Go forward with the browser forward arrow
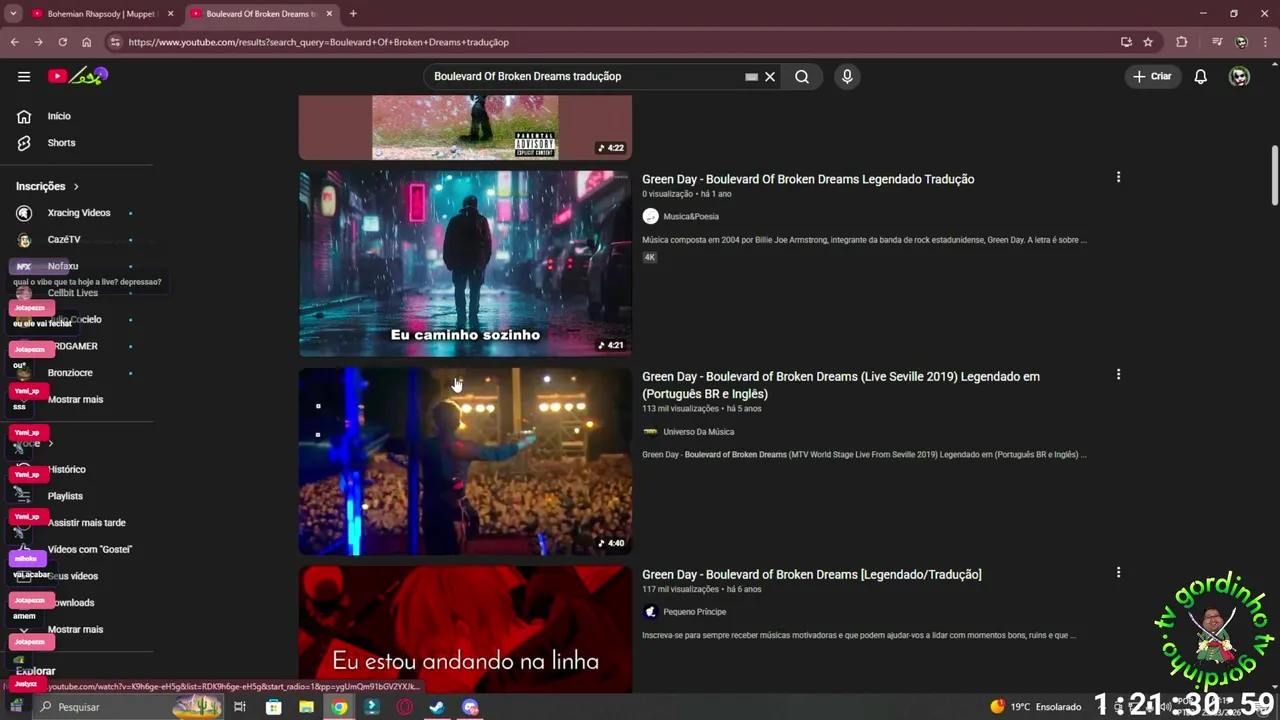Screen dimensions: 1280x720 pos(38,42)
